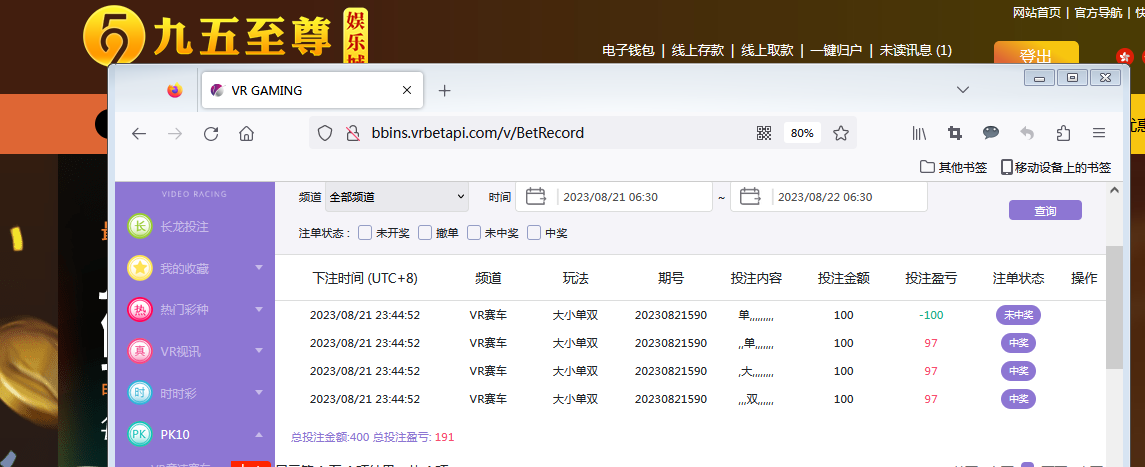
Task: Open a new browser tab with the plus button
Action: point(444,90)
